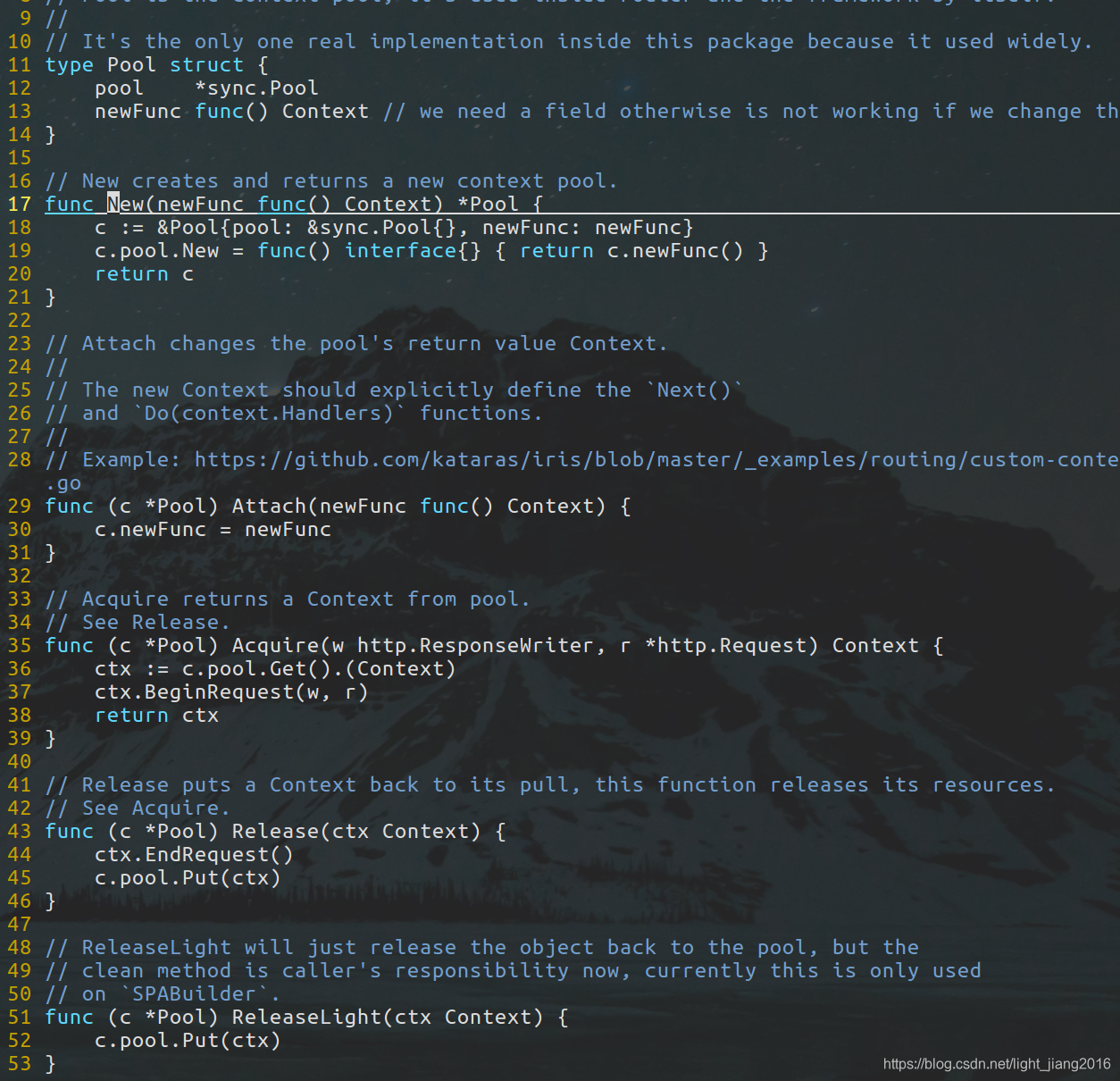This screenshot has height=1081, width=1120.
Task: Open the github.com/kataras/iris example URL
Action: tap(656, 459)
